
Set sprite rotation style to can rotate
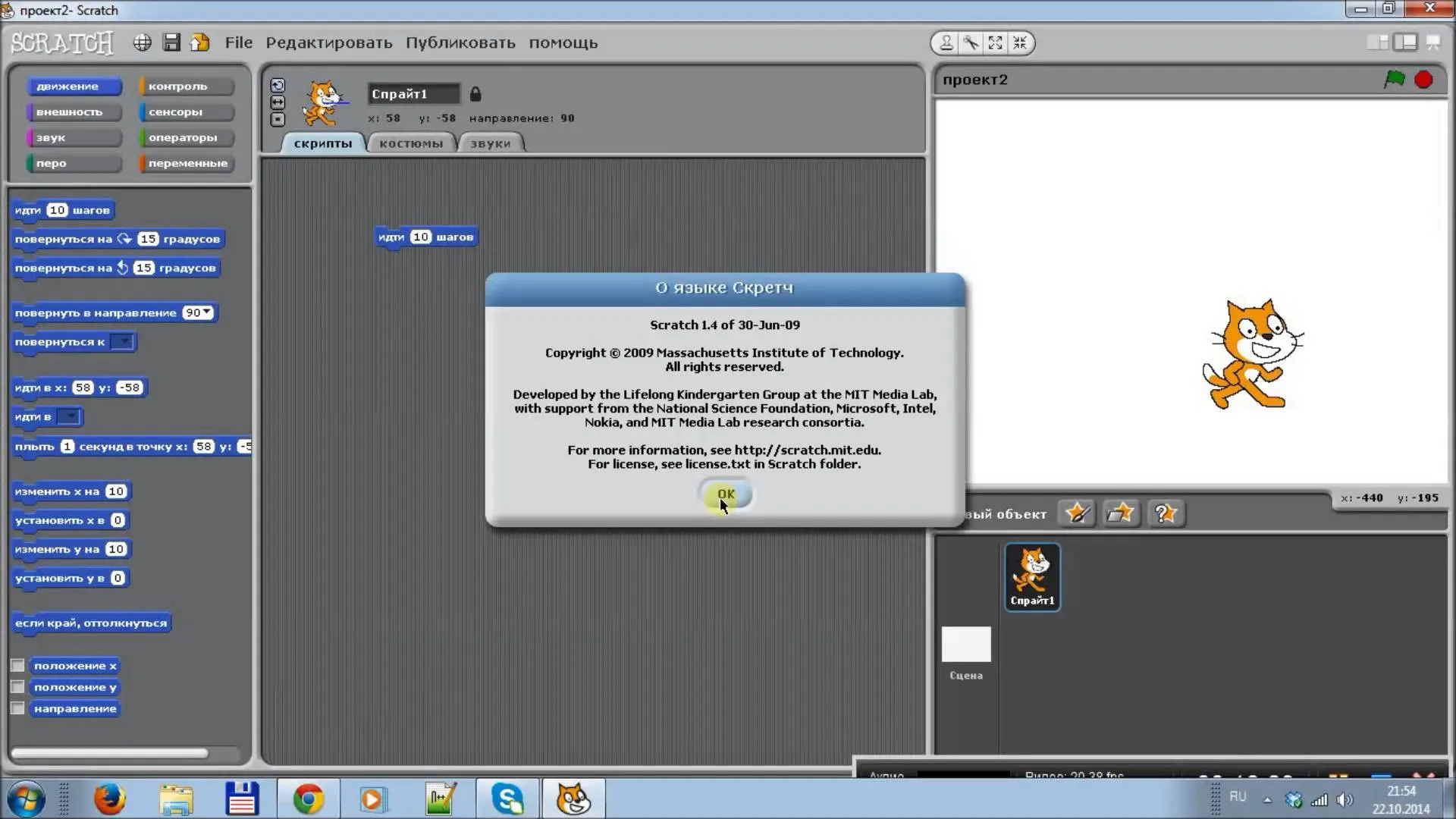[278, 86]
